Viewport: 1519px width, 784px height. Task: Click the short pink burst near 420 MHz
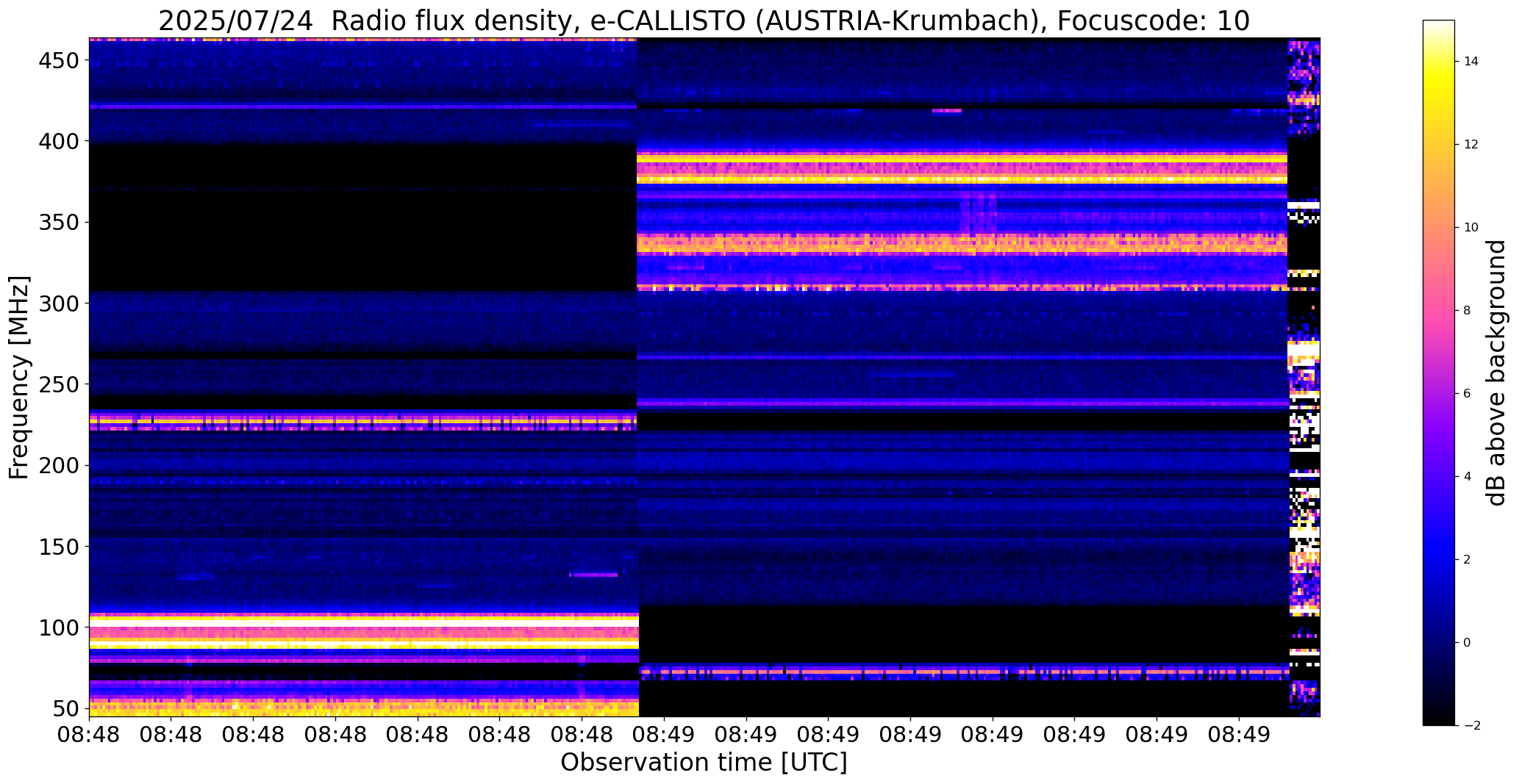pyautogui.click(x=947, y=111)
